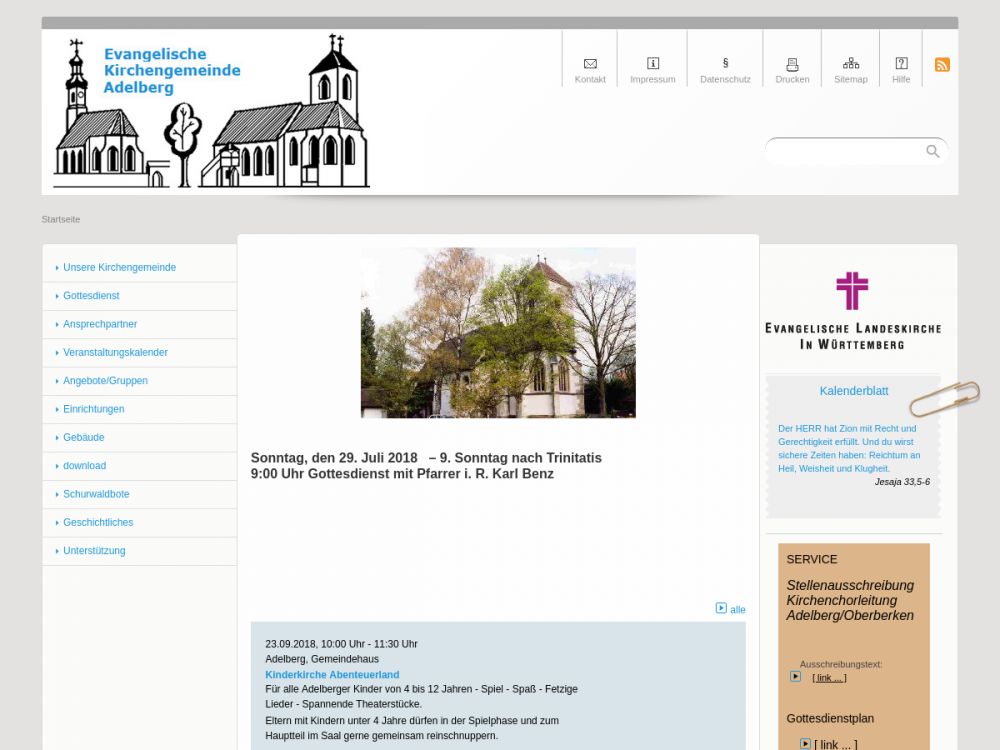Viewport: 1000px width, 750px height.
Task: Expand the Unsere Kirchengemeinde menu item
Action: (119, 268)
